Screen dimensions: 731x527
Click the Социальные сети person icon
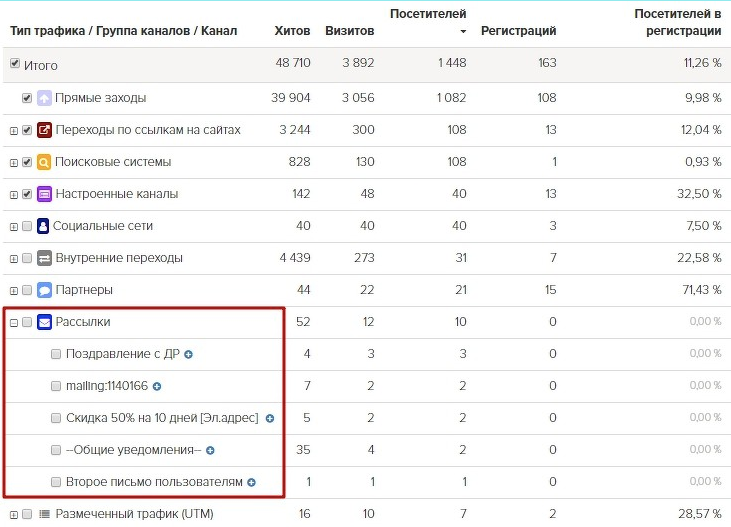[43, 226]
